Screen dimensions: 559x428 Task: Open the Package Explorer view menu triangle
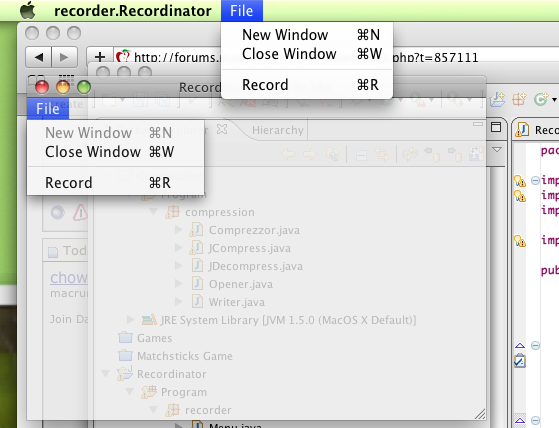[x=497, y=150]
